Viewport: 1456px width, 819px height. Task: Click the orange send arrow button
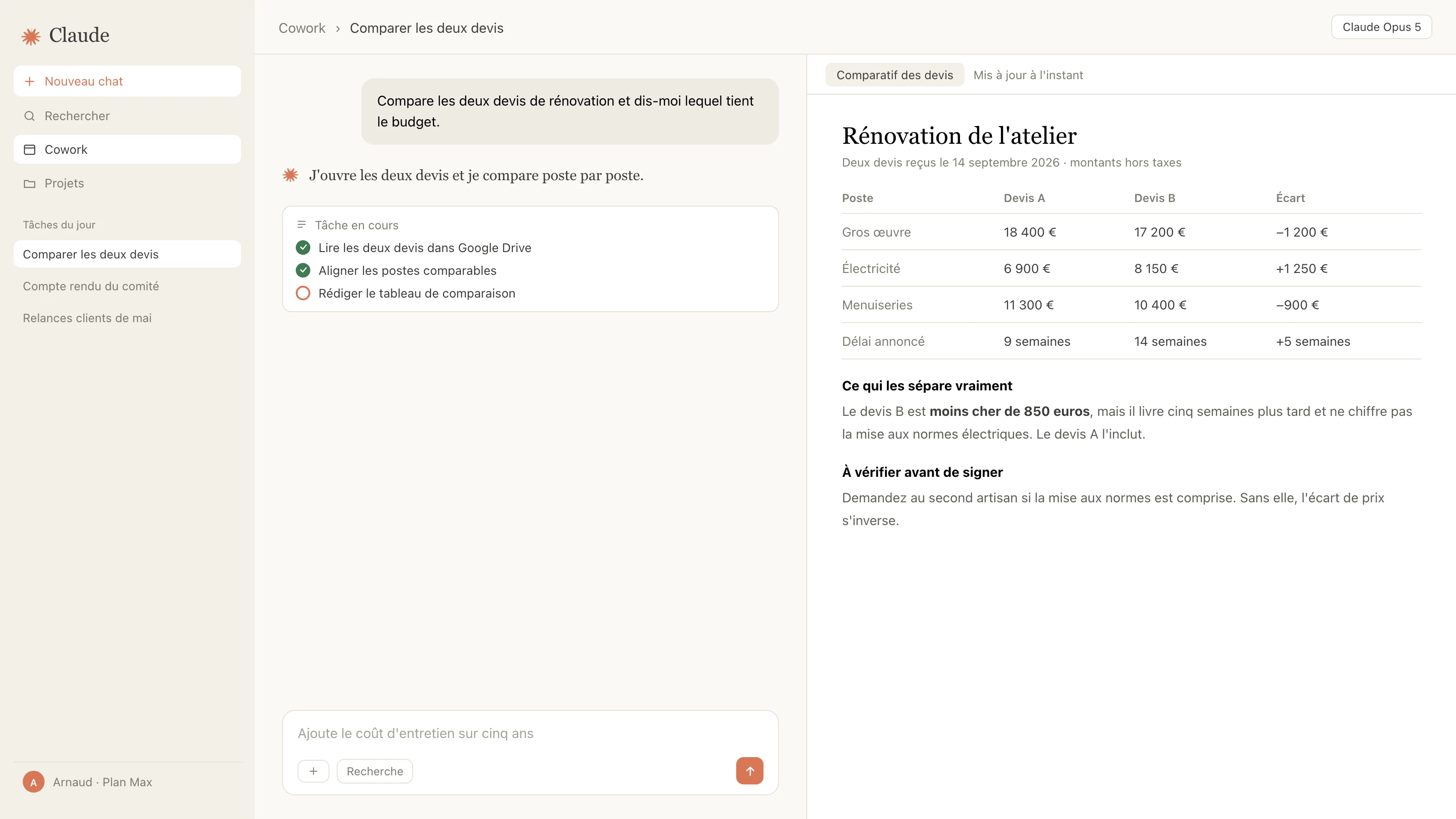pos(749,771)
